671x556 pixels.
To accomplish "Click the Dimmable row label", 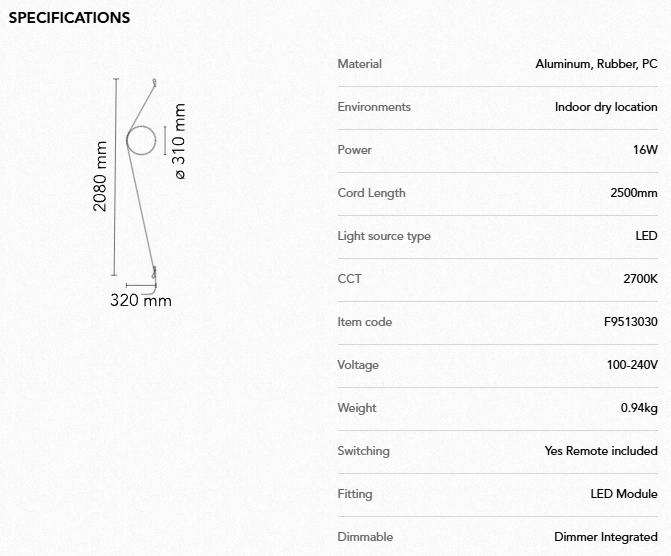I will (x=365, y=537).
